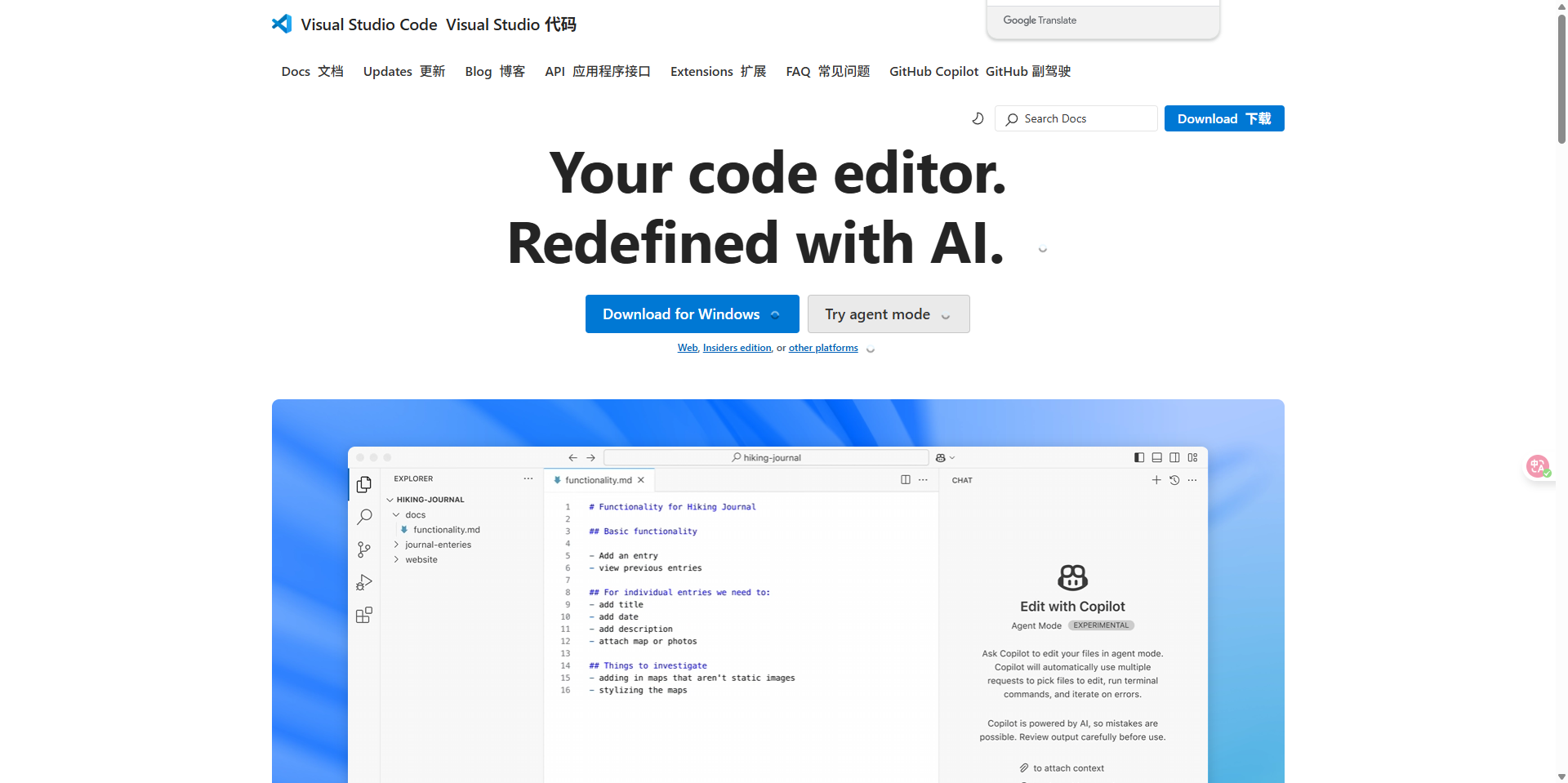Click the Explorer panel more actions ellipsis
1568x783 pixels.
pyautogui.click(x=528, y=478)
